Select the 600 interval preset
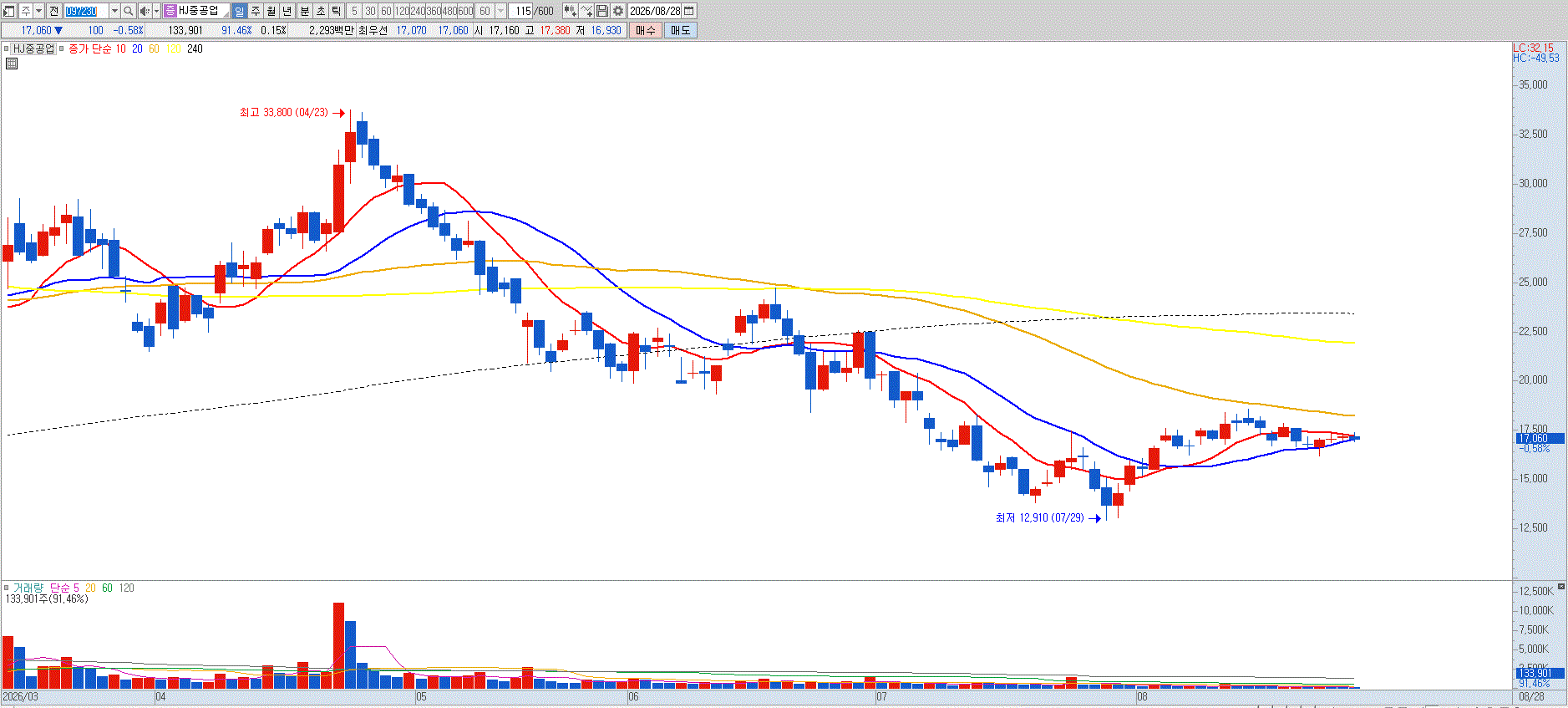This screenshot has height=708, width=1568. 465,11
